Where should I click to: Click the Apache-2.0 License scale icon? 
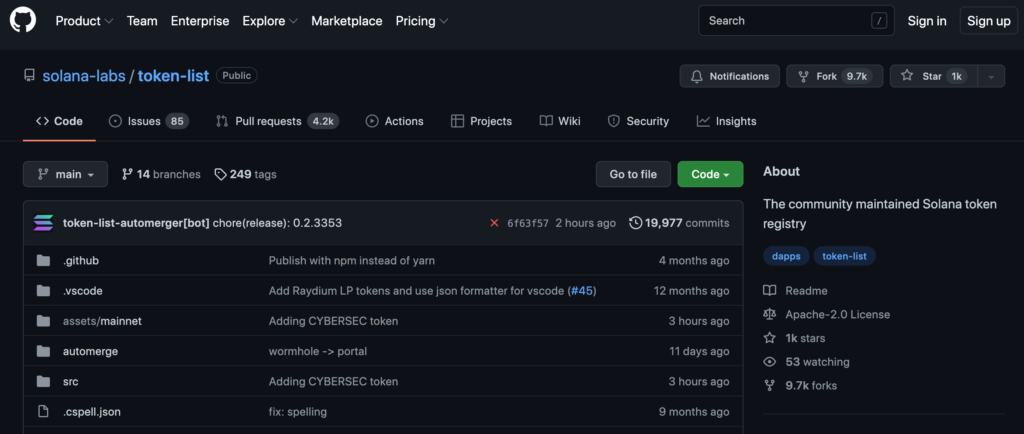click(x=770, y=315)
